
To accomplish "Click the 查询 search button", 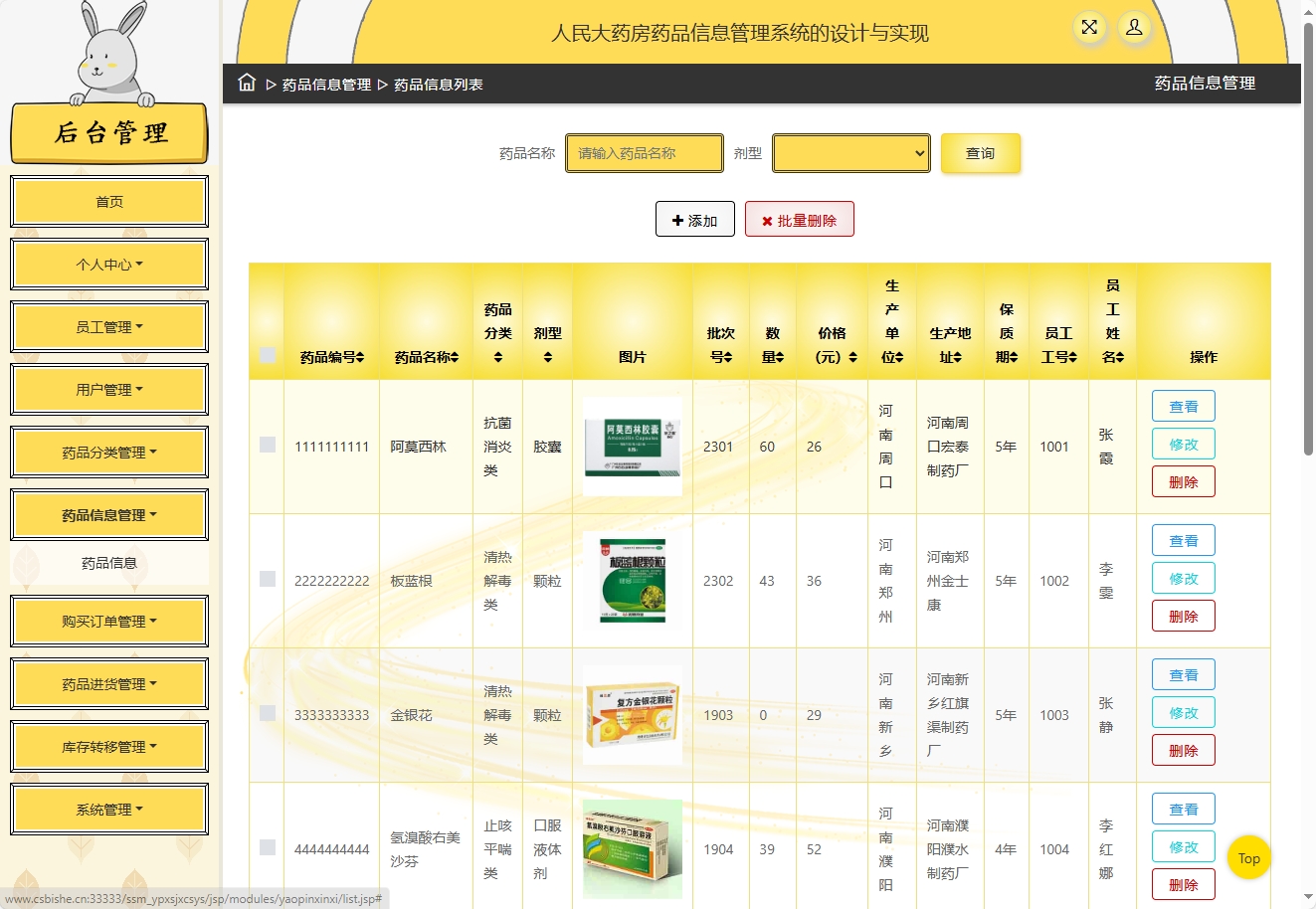I will click(981, 153).
